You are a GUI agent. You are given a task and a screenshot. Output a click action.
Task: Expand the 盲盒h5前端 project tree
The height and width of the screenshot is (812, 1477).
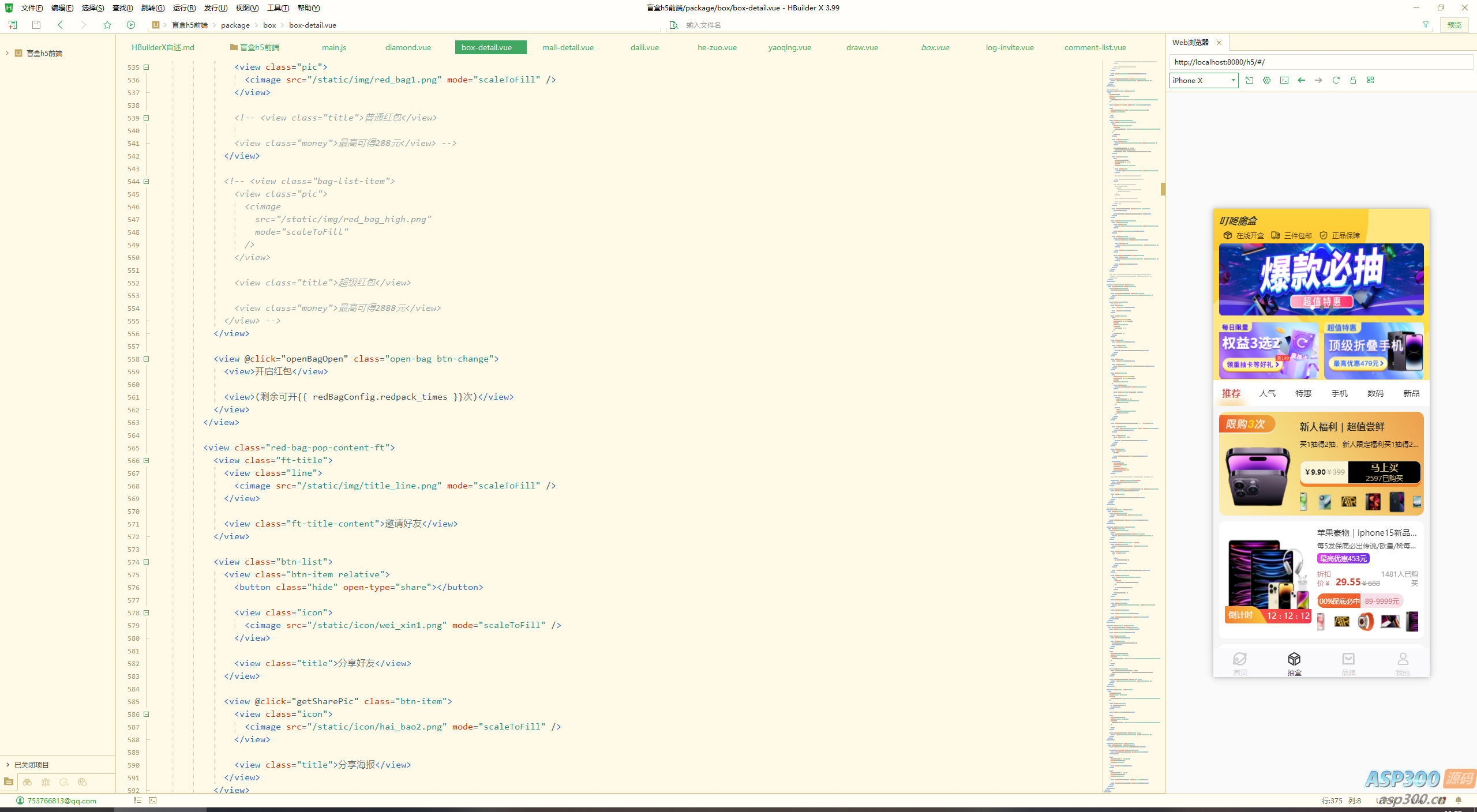click(7, 53)
